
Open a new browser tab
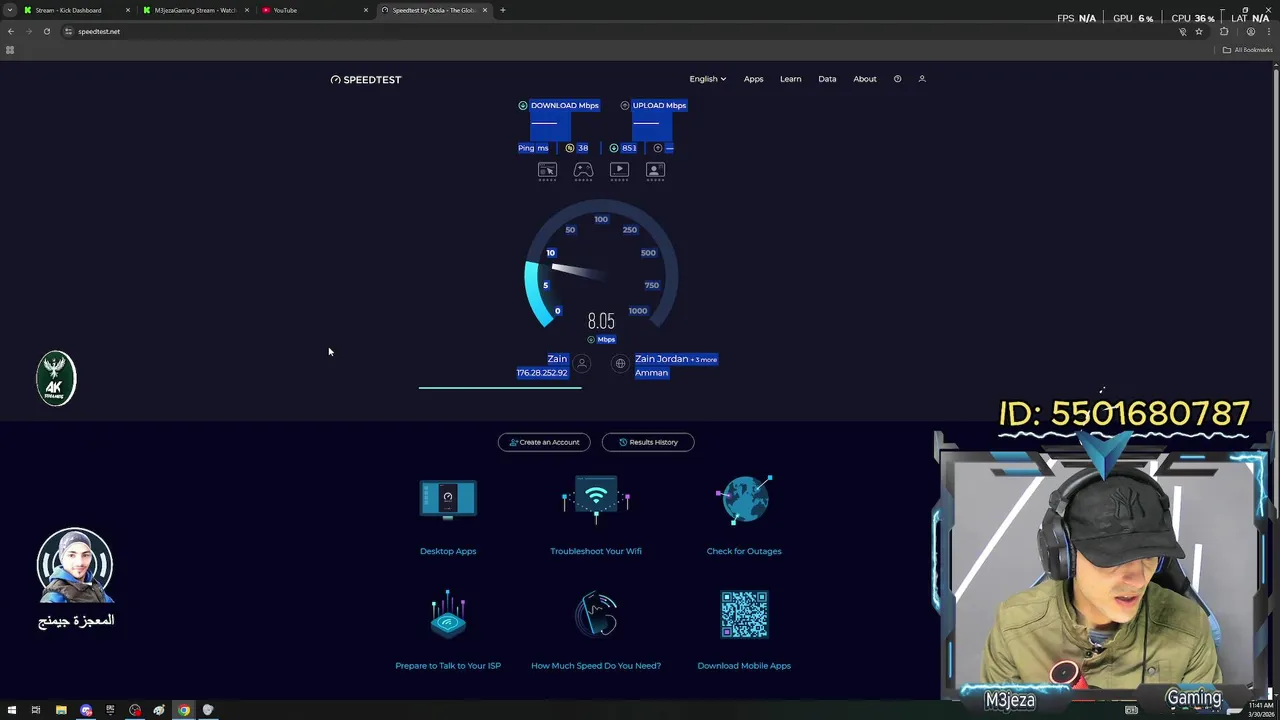click(503, 10)
